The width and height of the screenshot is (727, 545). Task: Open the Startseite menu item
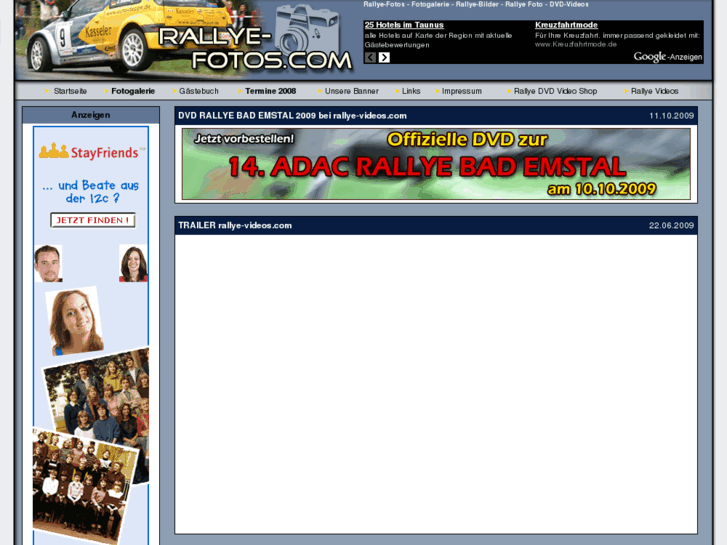70,91
